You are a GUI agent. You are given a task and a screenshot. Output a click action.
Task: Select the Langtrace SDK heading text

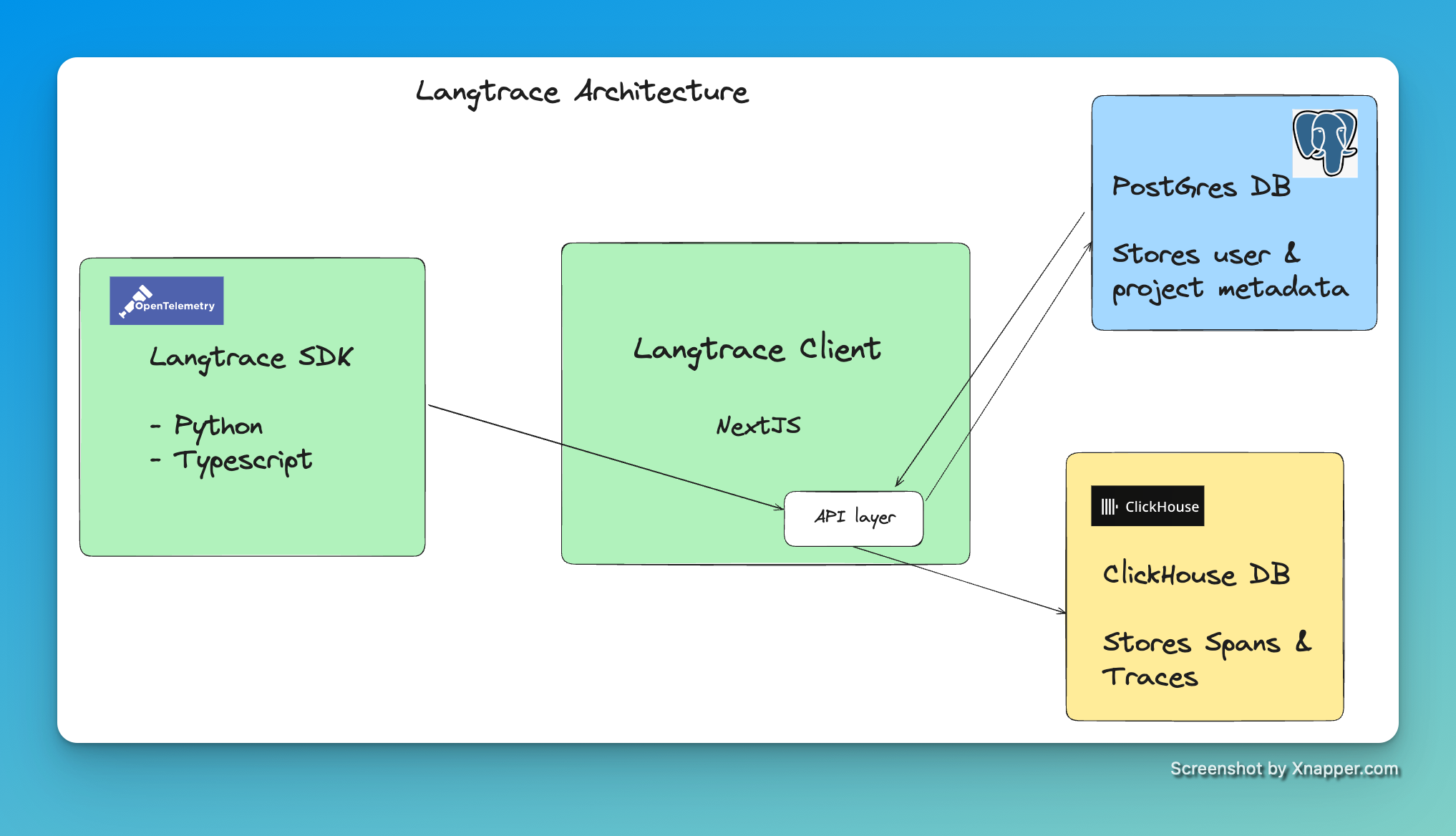(251, 357)
